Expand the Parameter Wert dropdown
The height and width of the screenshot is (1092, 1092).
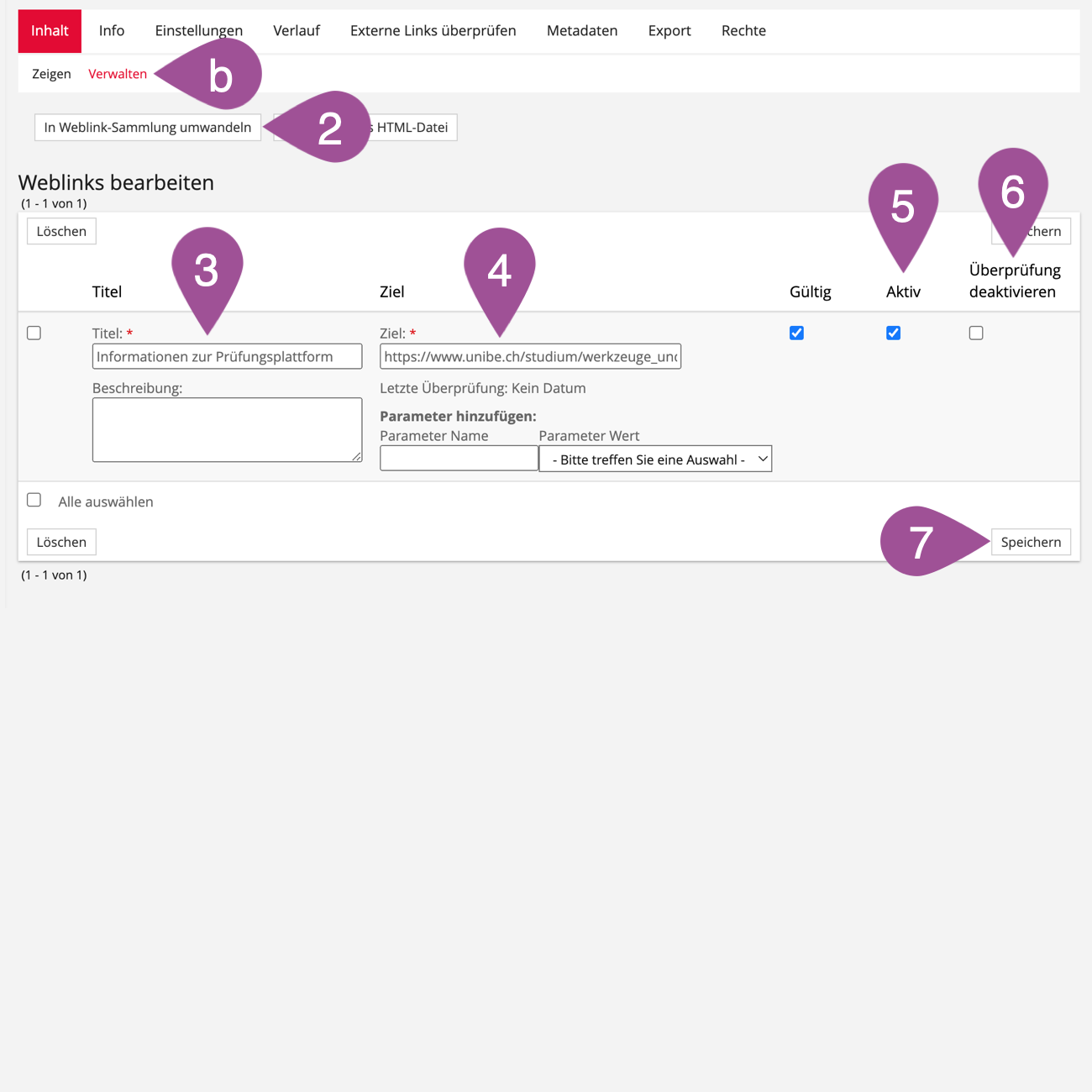click(x=654, y=459)
